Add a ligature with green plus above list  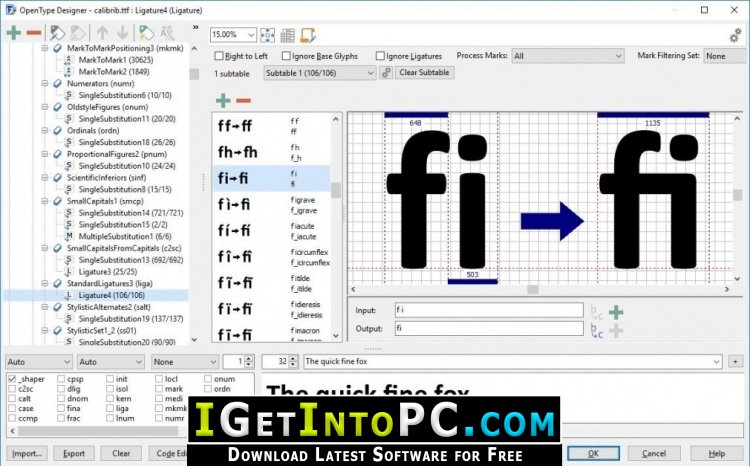click(223, 100)
